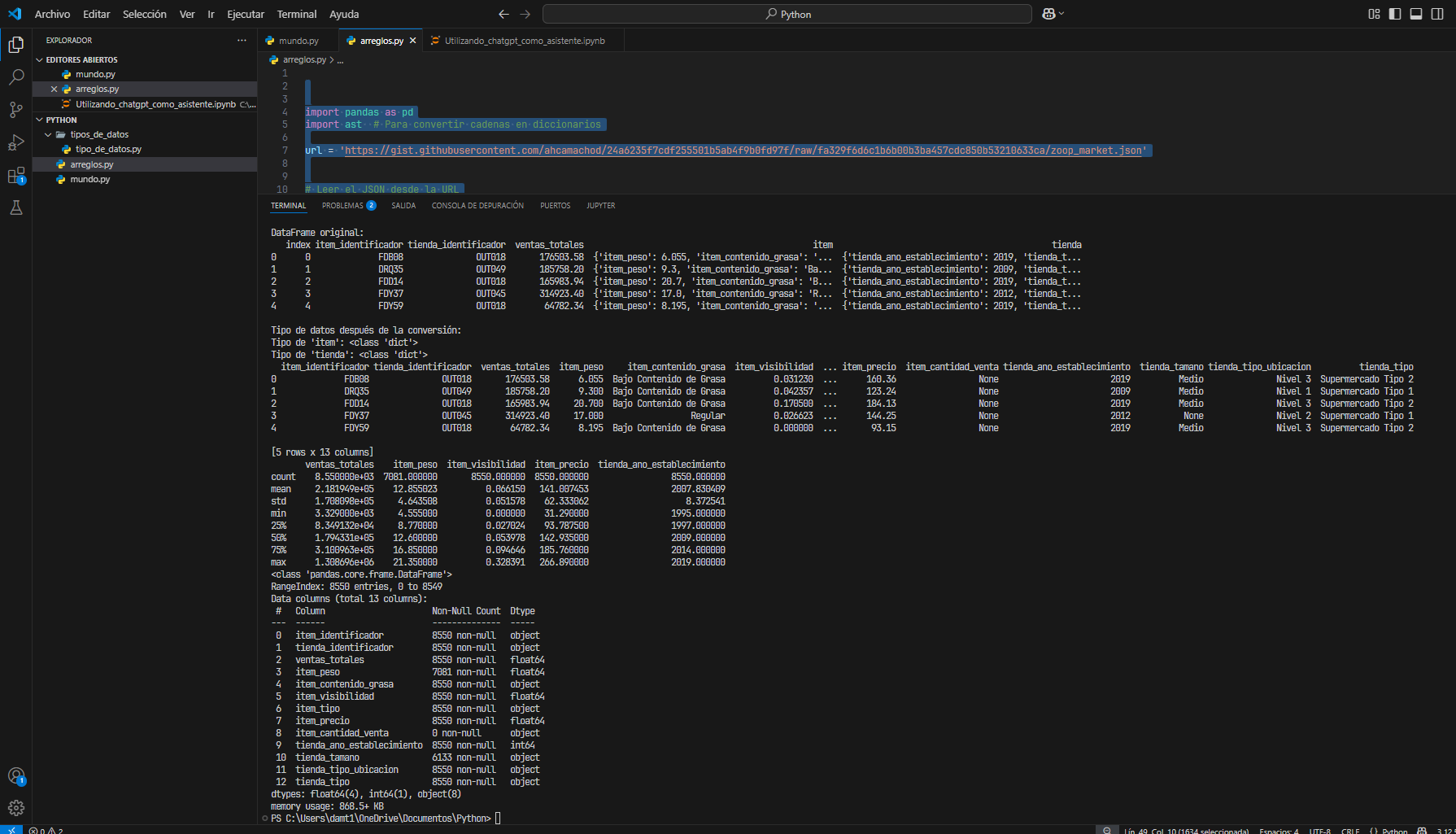The width and height of the screenshot is (1456, 834).
Task: Switch to the mundo.py editor tab
Action: (x=298, y=41)
